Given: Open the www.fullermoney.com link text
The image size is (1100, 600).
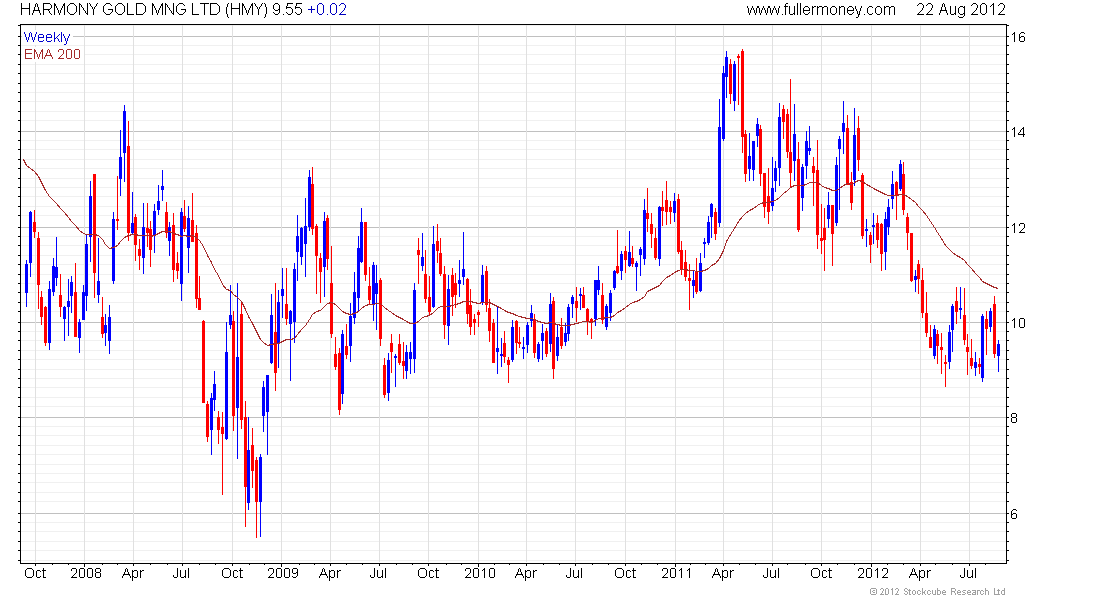Looking at the screenshot, I should point(821,10).
